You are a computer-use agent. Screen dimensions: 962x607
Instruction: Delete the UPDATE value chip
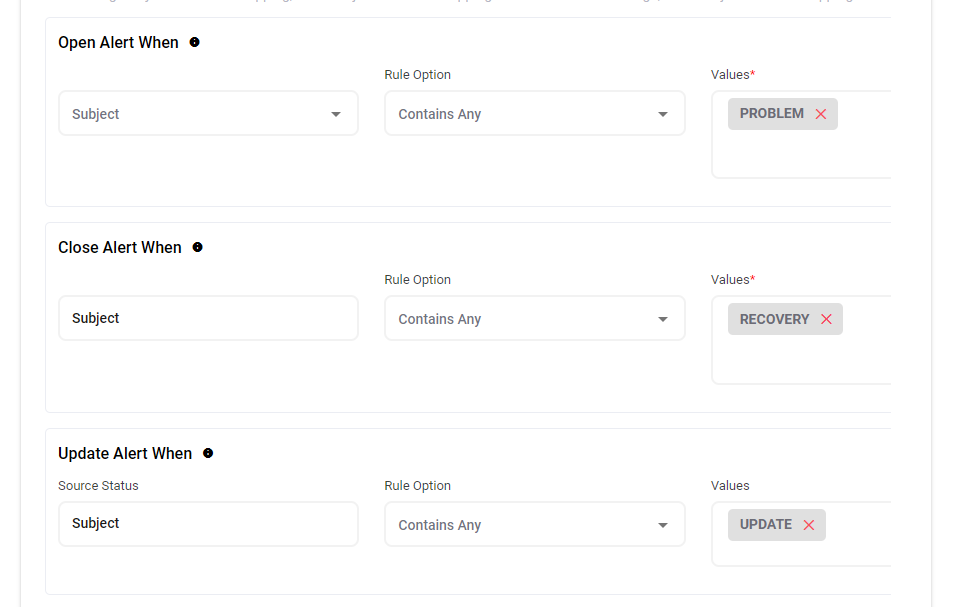809,525
